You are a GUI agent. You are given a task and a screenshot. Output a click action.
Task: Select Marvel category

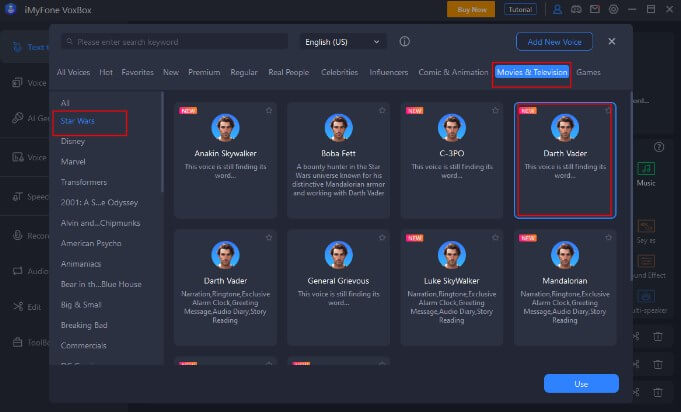(73, 162)
